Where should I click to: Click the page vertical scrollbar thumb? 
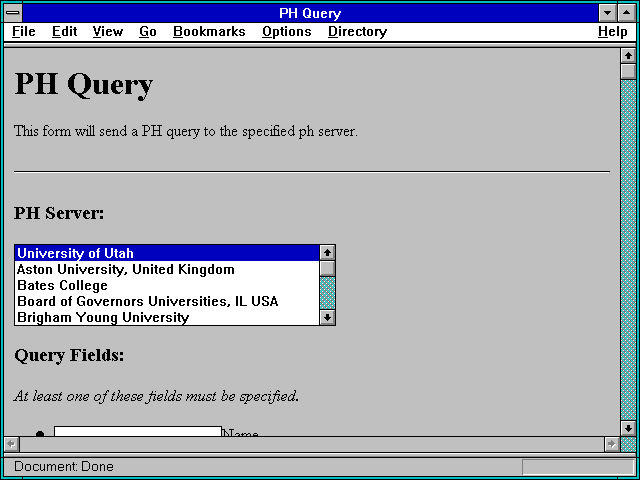point(628,71)
